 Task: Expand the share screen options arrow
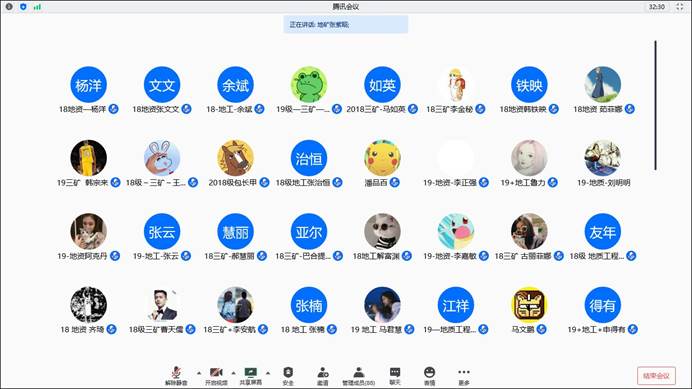tap(268, 373)
